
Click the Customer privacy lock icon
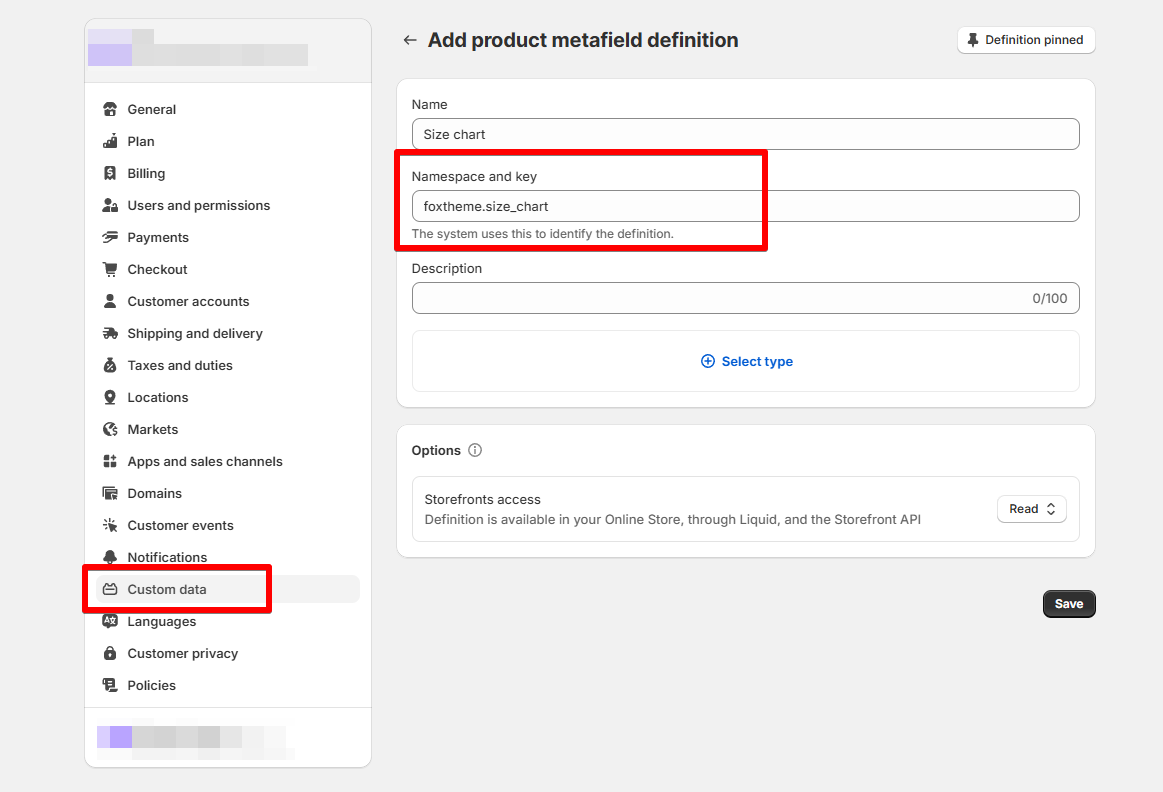[x=110, y=654]
